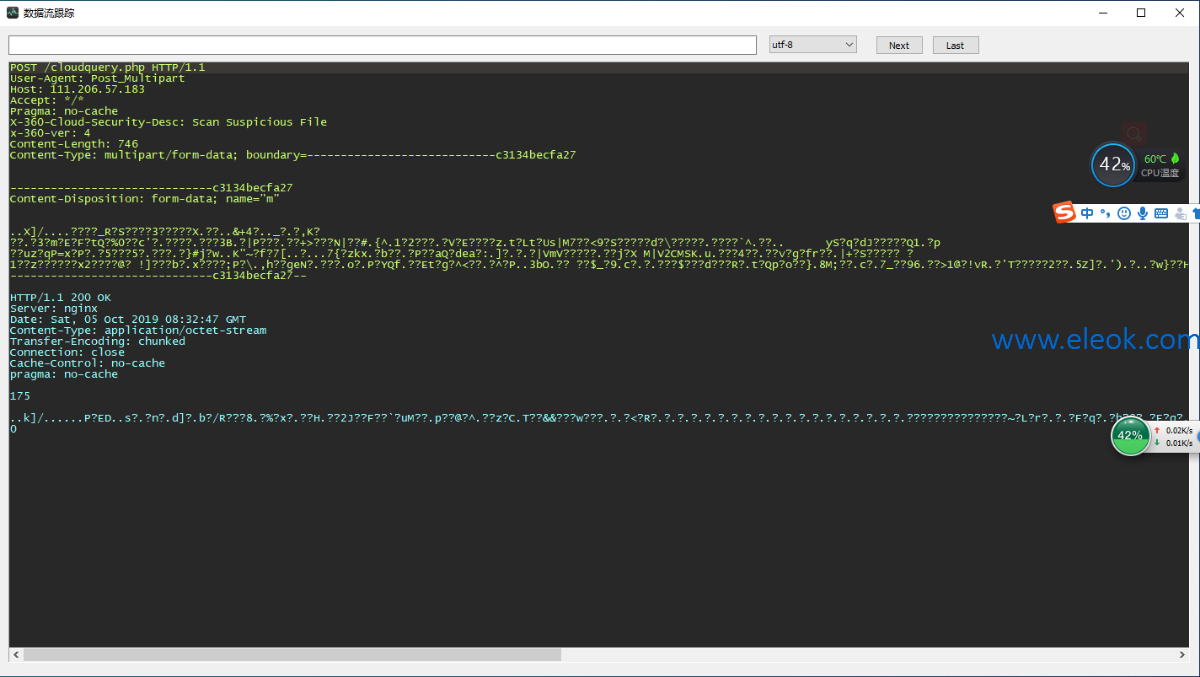
Task: Click the "Connection: close" line
Action: 67,352
